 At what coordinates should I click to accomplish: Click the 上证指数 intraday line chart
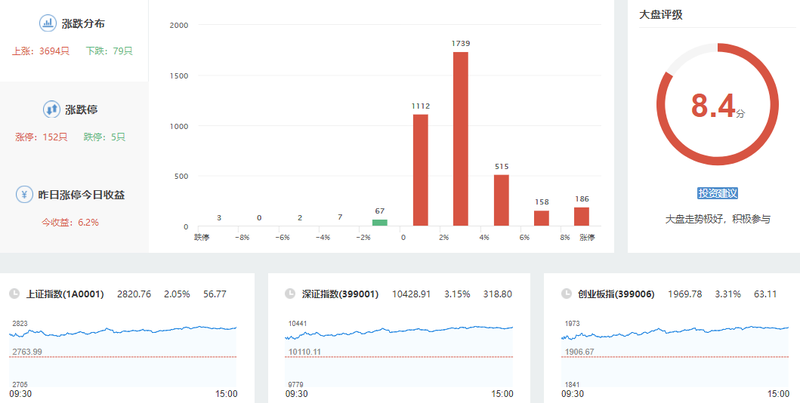pyautogui.click(x=123, y=355)
